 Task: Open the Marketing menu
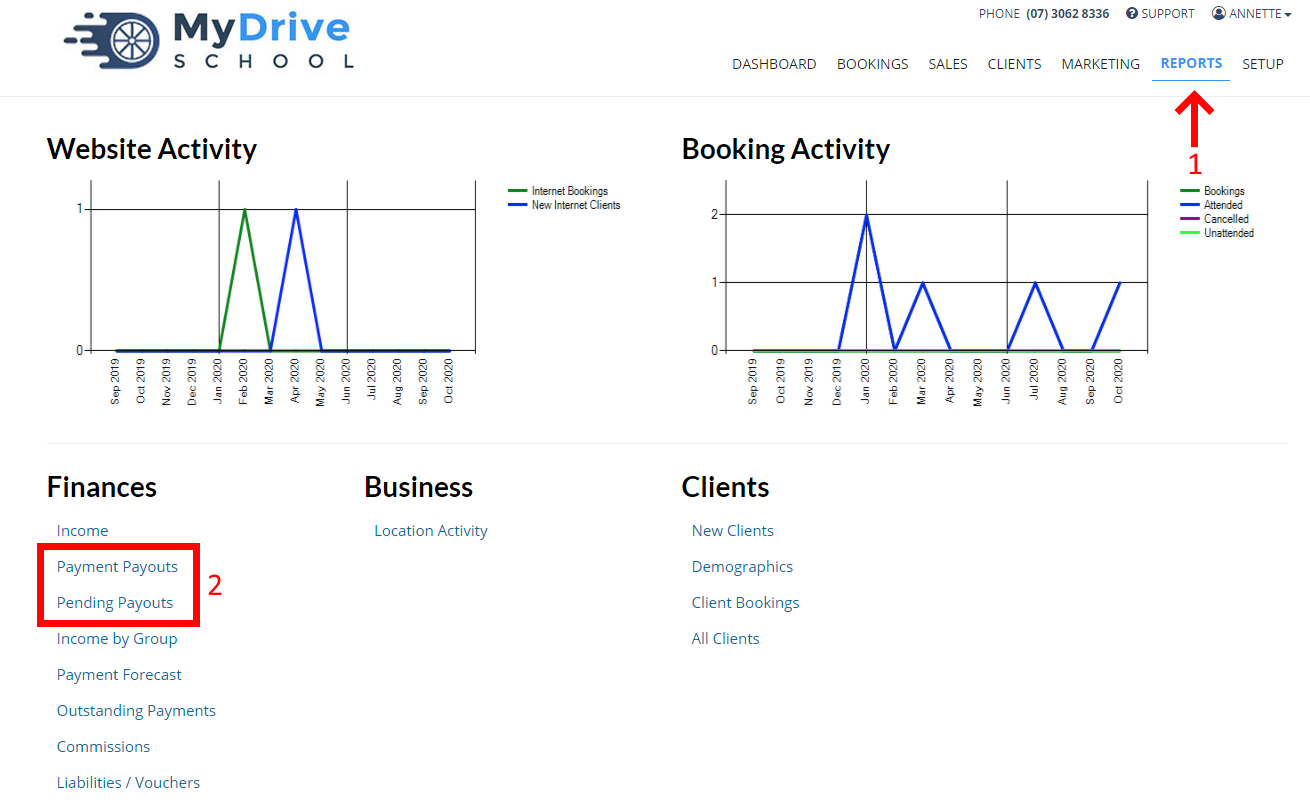pos(1100,64)
